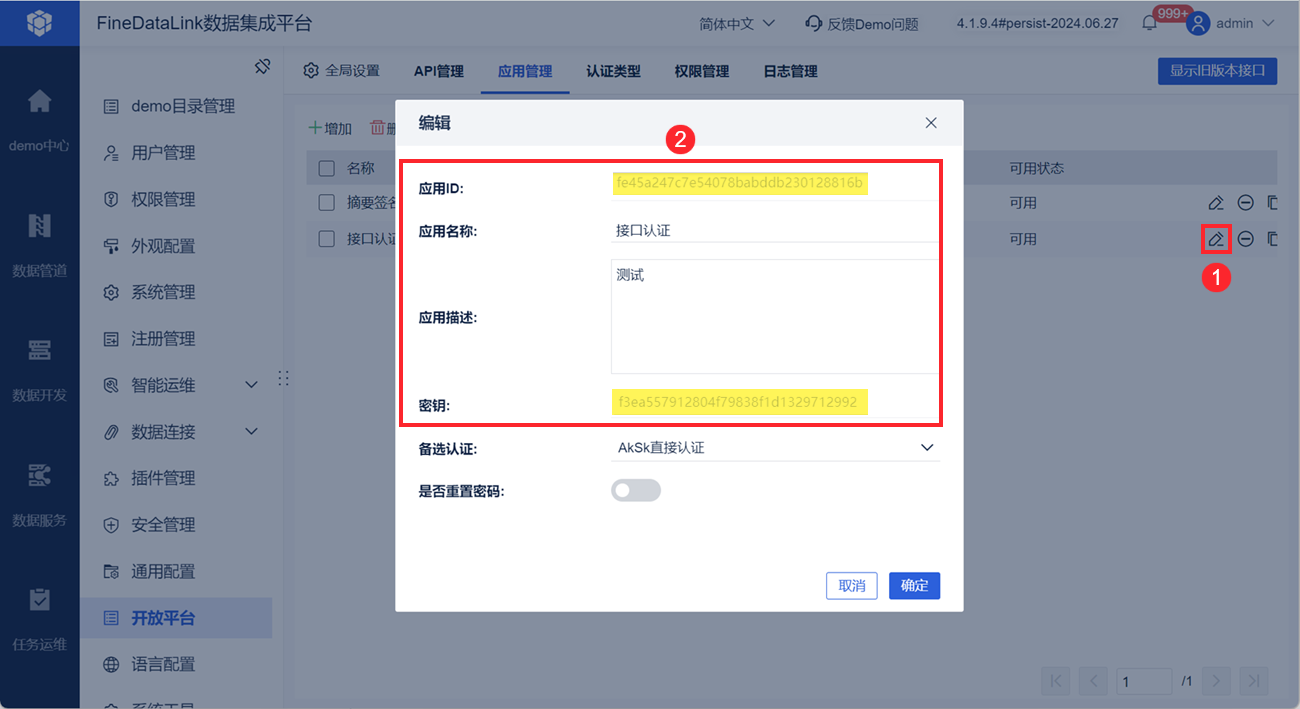The width and height of the screenshot is (1300, 709).
Task: Open the 反馈Demo问题 link
Action: [862, 23]
